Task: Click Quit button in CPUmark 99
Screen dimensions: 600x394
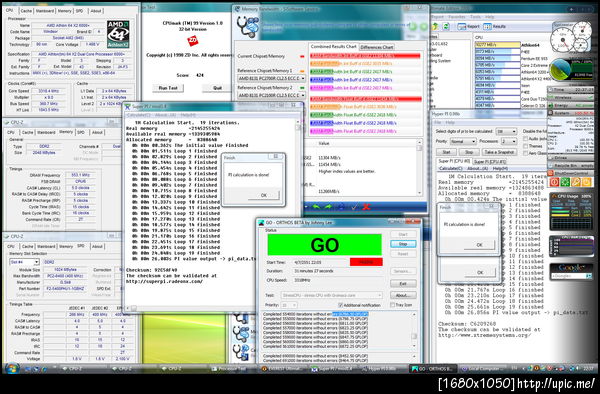Action: coord(217,88)
